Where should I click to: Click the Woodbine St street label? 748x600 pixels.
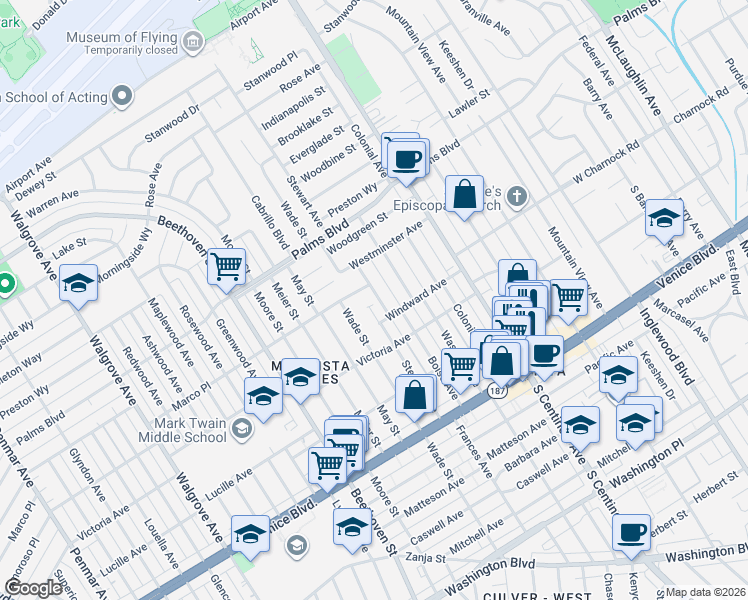point(328,162)
